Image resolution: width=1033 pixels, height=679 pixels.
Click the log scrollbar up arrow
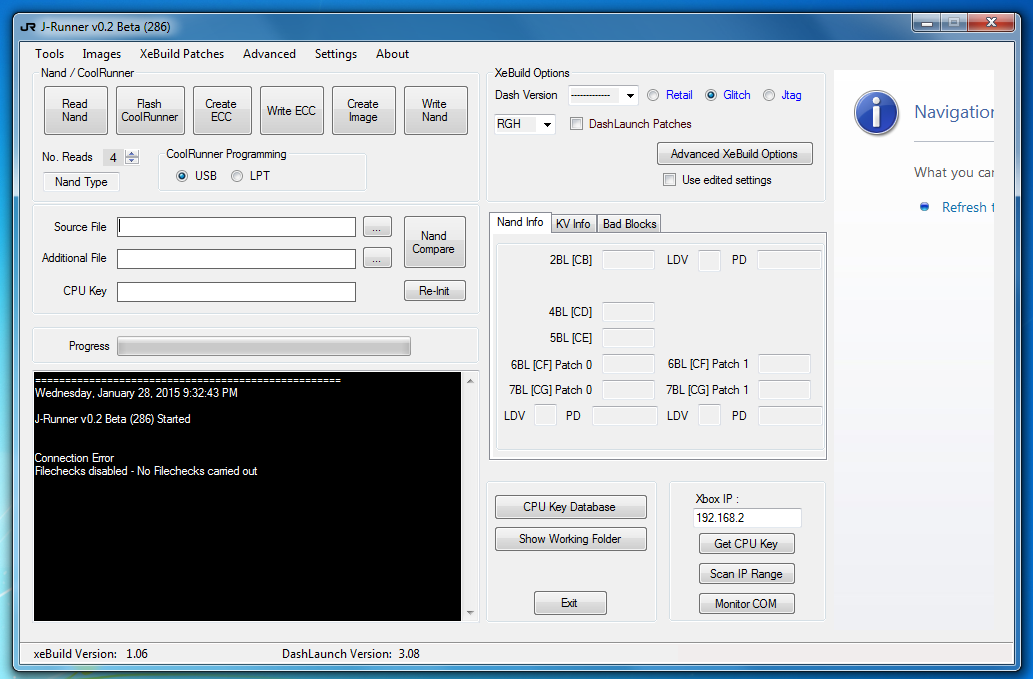click(x=470, y=381)
